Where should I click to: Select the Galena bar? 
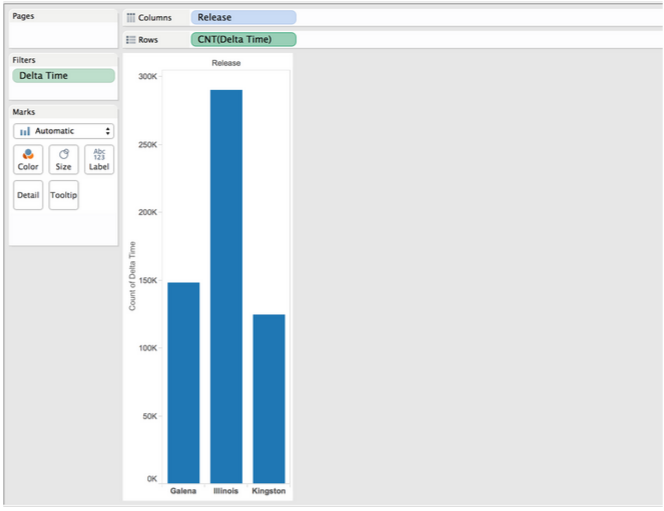click(183, 383)
